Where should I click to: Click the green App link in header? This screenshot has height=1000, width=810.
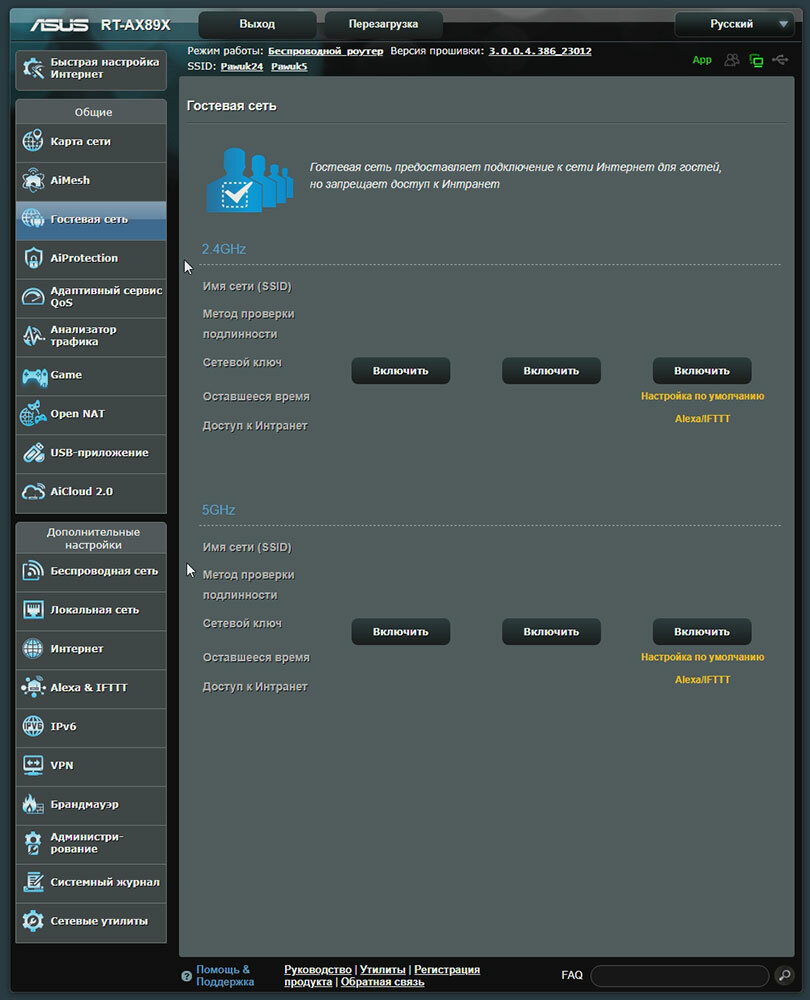click(702, 60)
